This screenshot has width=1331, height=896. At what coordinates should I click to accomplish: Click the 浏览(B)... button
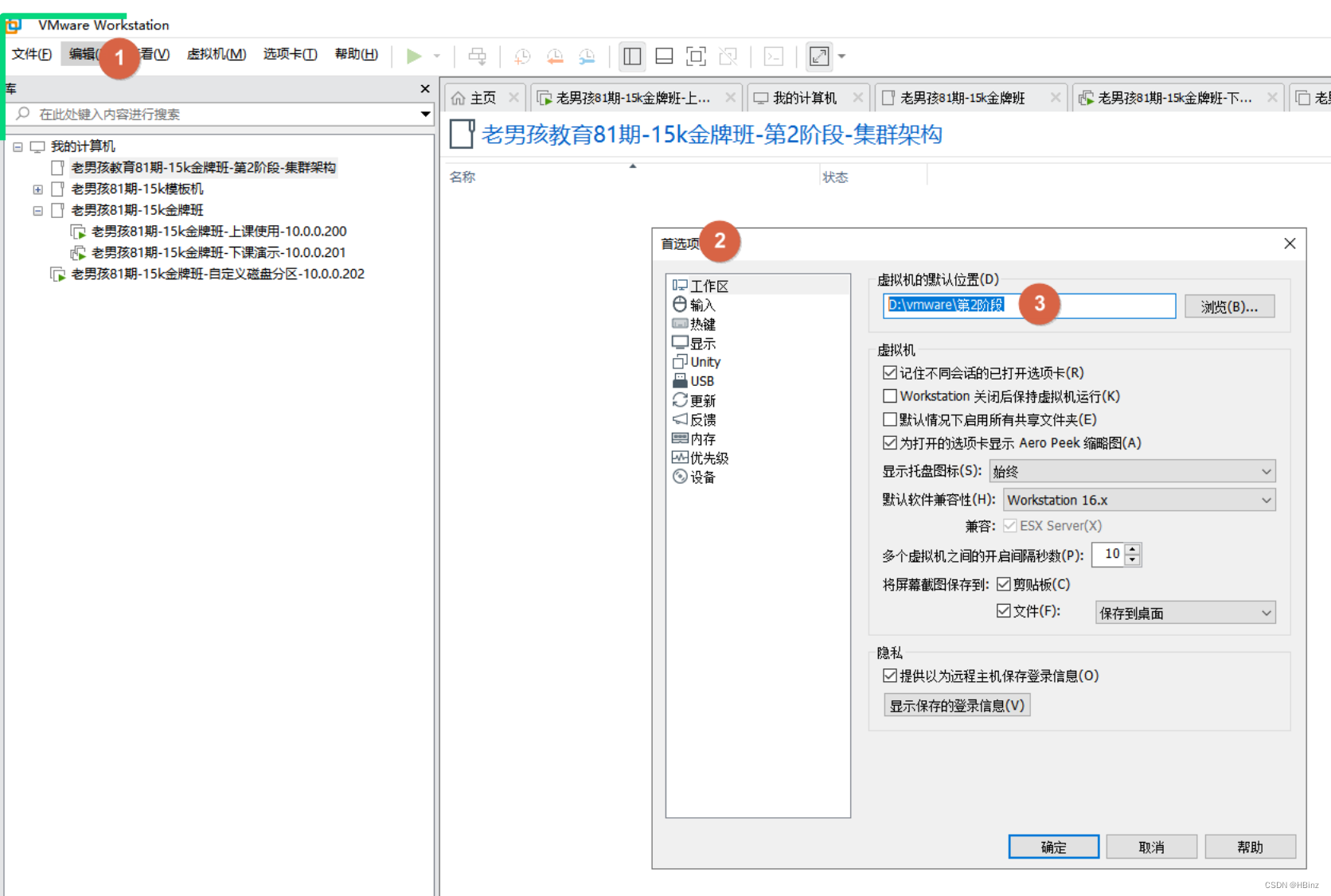pyautogui.click(x=1229, y=306)
